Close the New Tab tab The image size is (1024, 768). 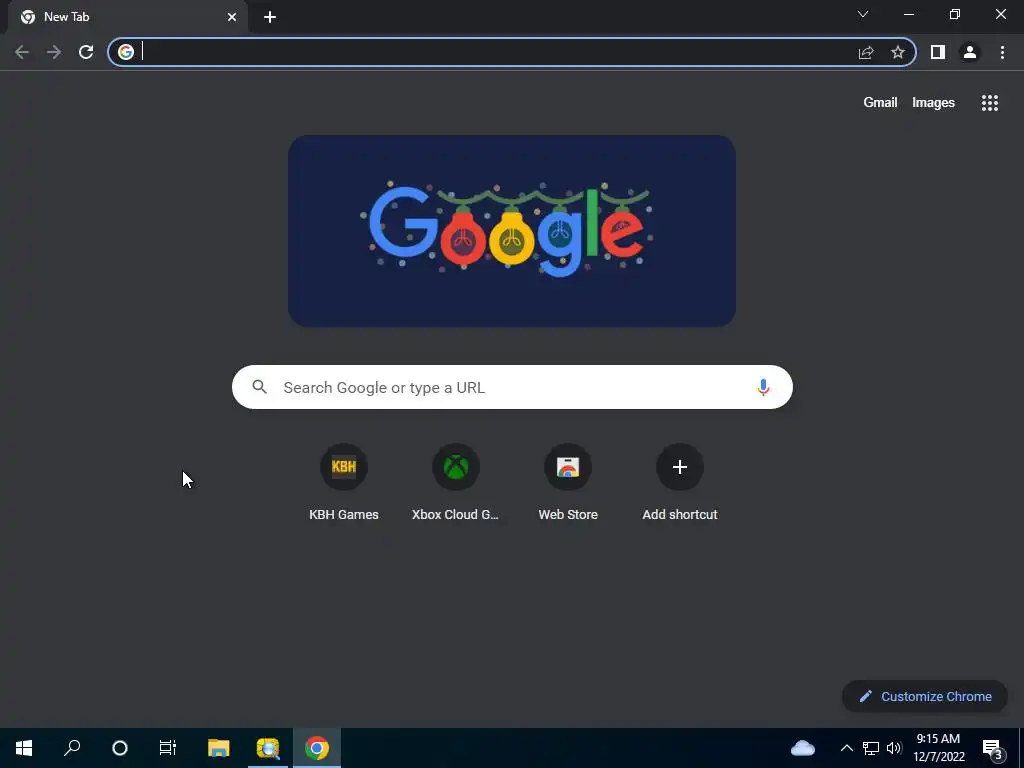[232, 17]
